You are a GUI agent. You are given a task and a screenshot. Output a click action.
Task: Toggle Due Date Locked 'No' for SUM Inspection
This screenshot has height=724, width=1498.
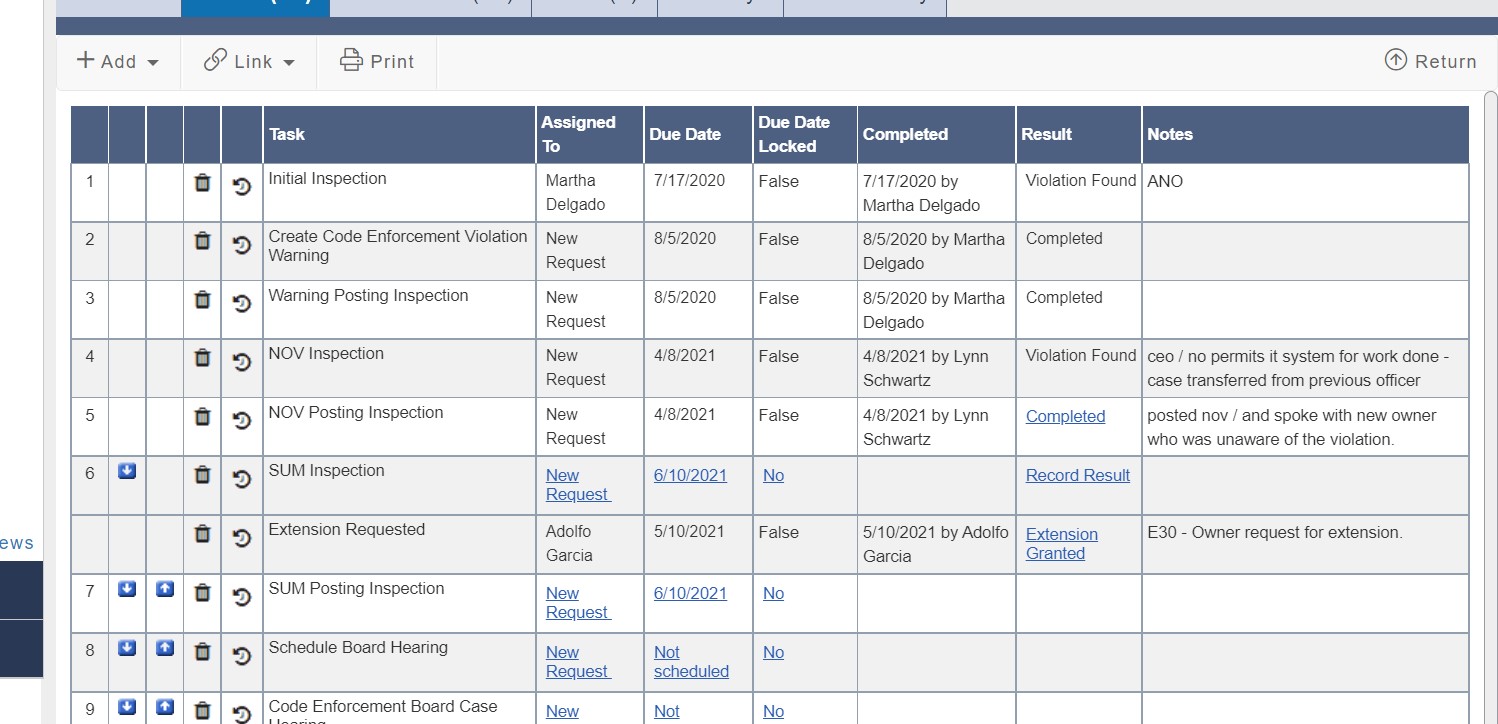click(x=773, y=475)
